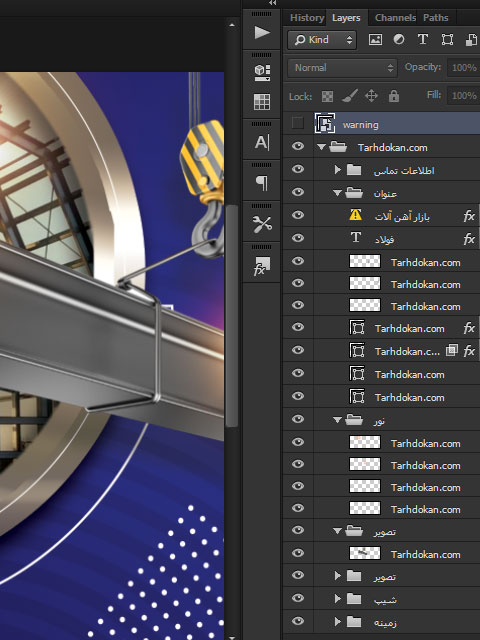This screenshot has width=480, height=640.
Task: Switch to the Channels tab
Action: tap(395, 18)
